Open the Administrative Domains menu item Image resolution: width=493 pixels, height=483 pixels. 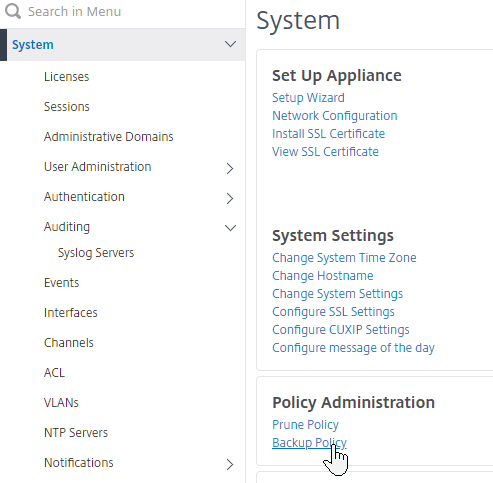(x=109, y=137)
